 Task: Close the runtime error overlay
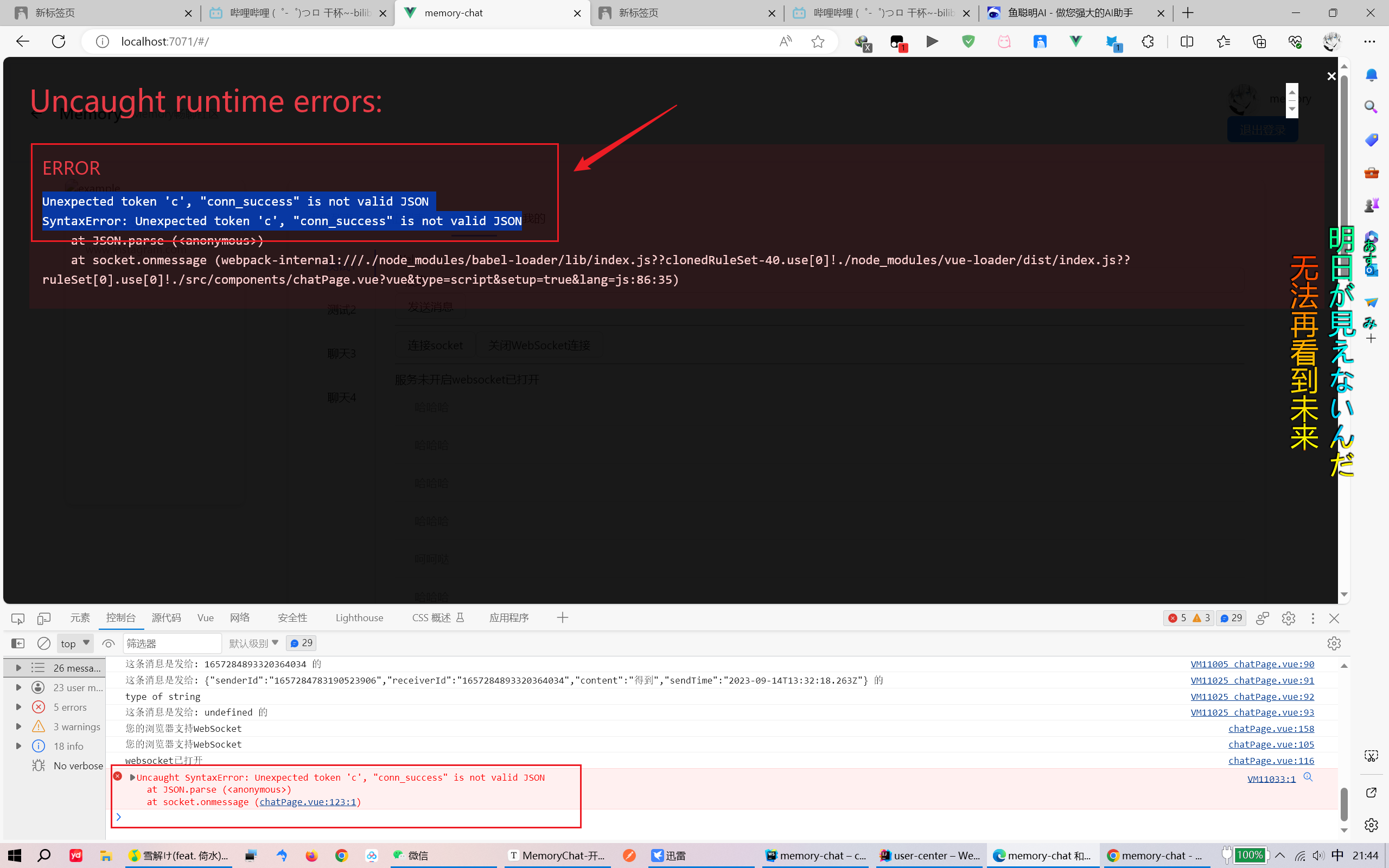1331,76
